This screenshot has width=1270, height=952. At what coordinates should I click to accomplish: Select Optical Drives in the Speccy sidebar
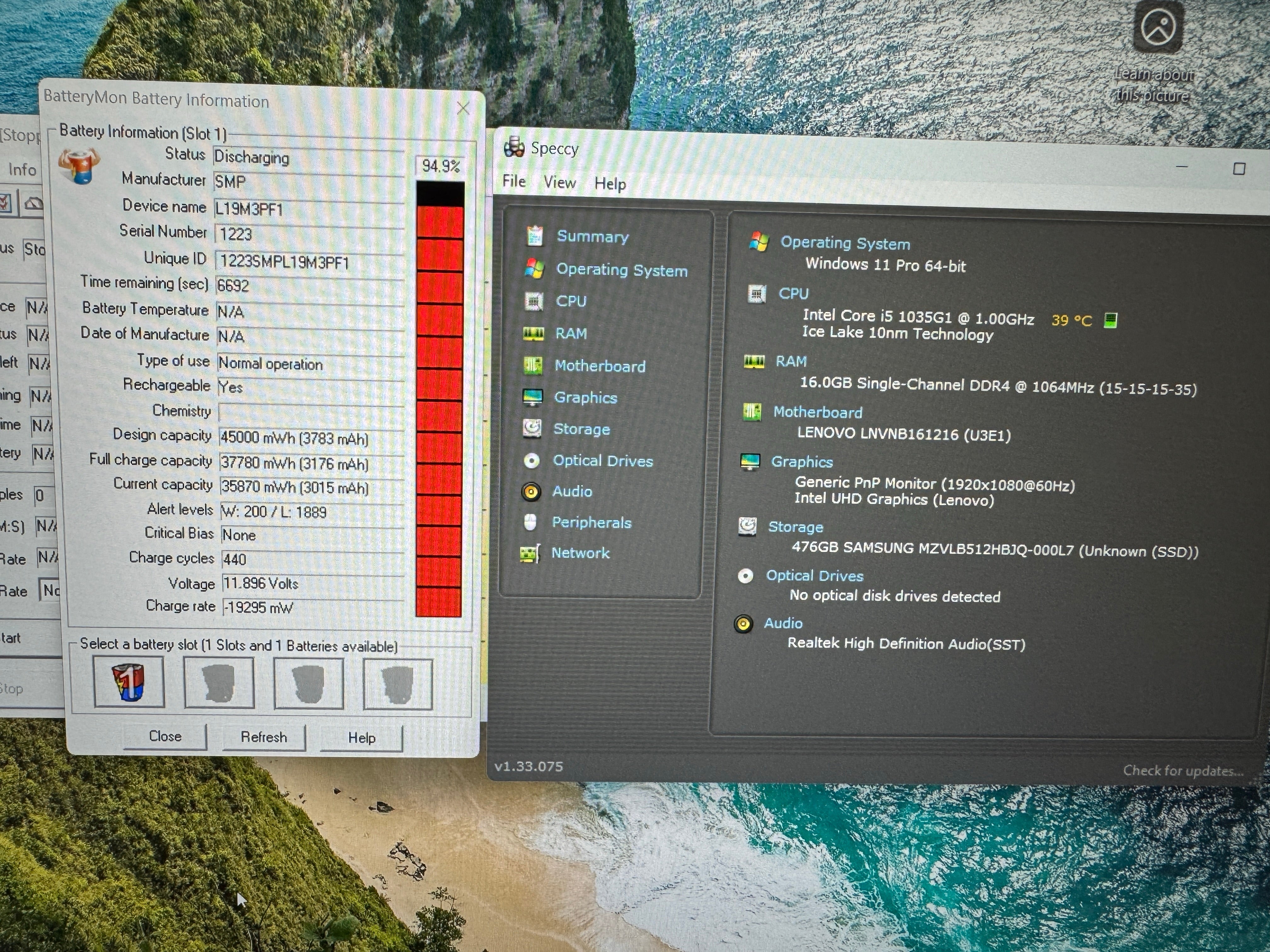click(603, 461)
